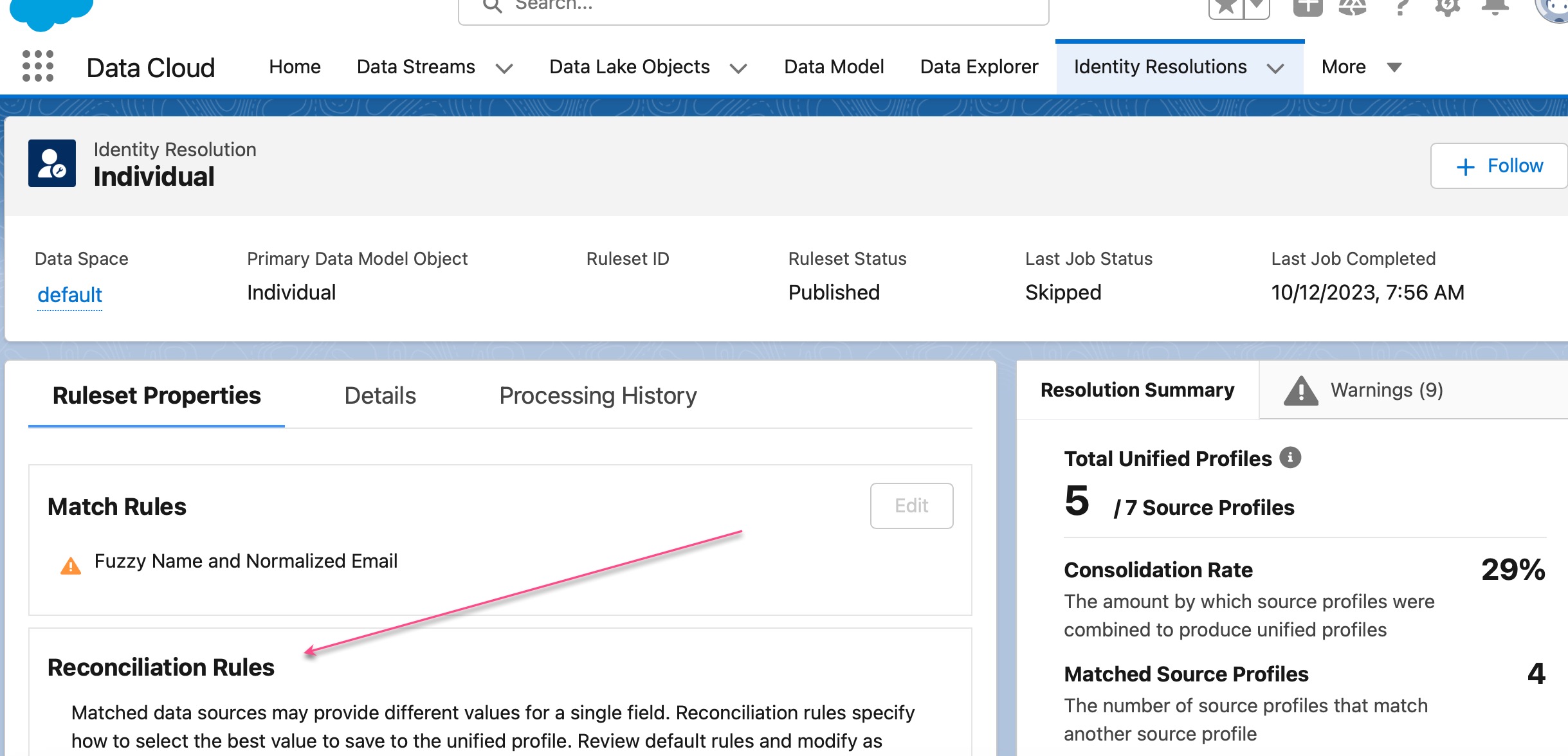Click the Individual identity resolution icon
The width and height of the screenshot is (1568, 756).
coord(52,163)
